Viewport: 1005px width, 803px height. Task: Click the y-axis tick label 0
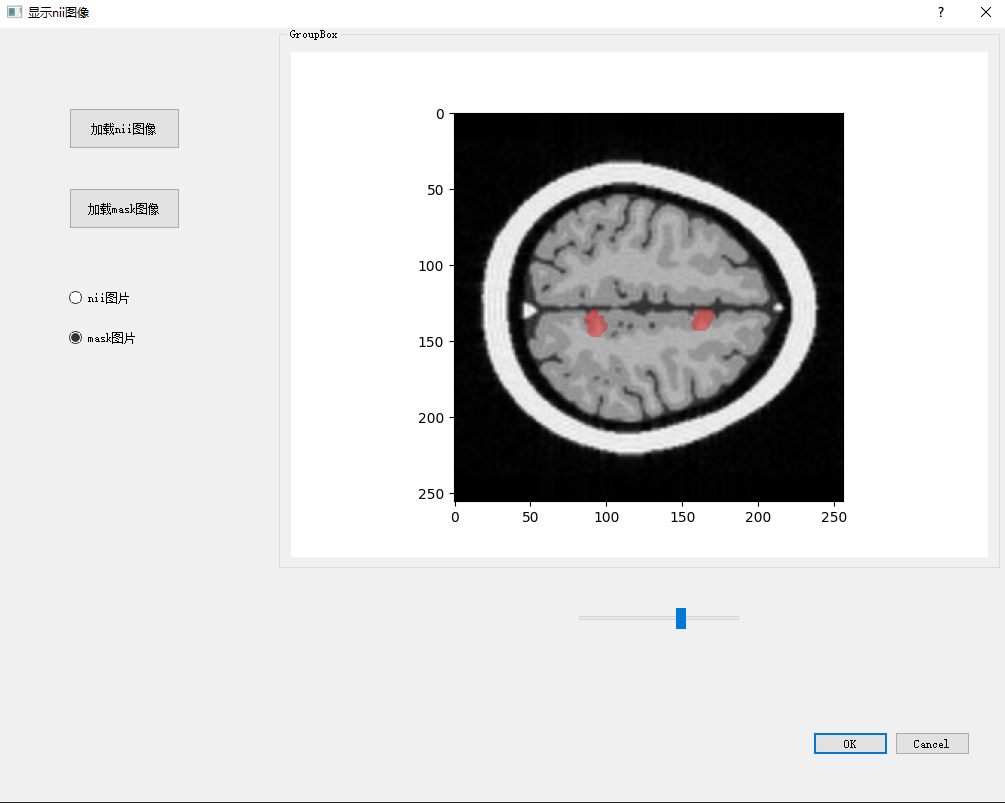pos(438,114)
